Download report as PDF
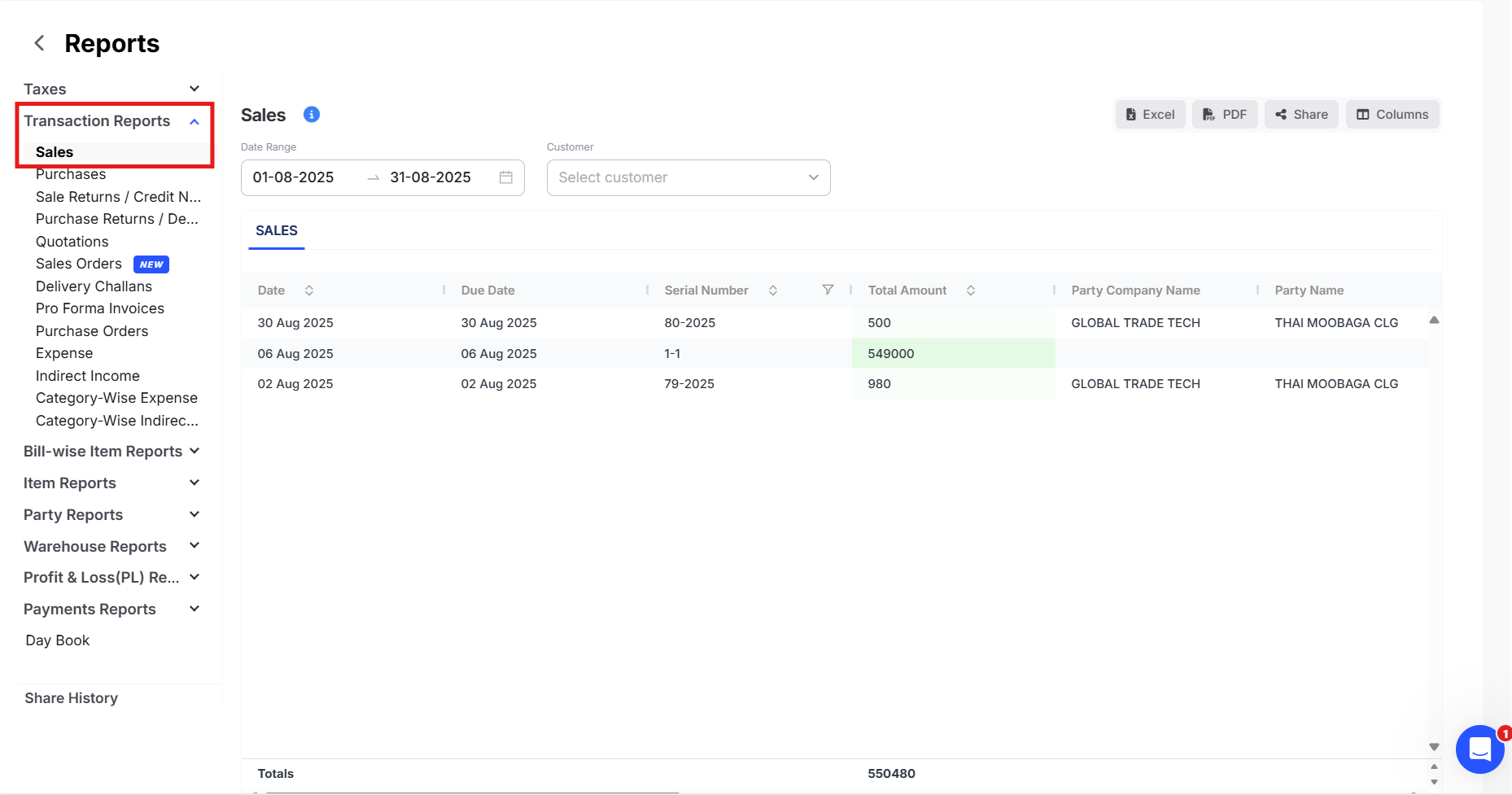The height and width of the screenshot is (795, 1512). (x=1225, y=115)
